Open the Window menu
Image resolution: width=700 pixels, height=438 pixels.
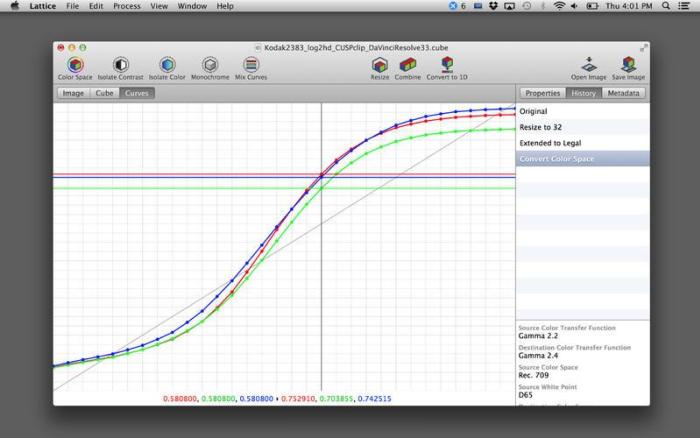(192, 6)
